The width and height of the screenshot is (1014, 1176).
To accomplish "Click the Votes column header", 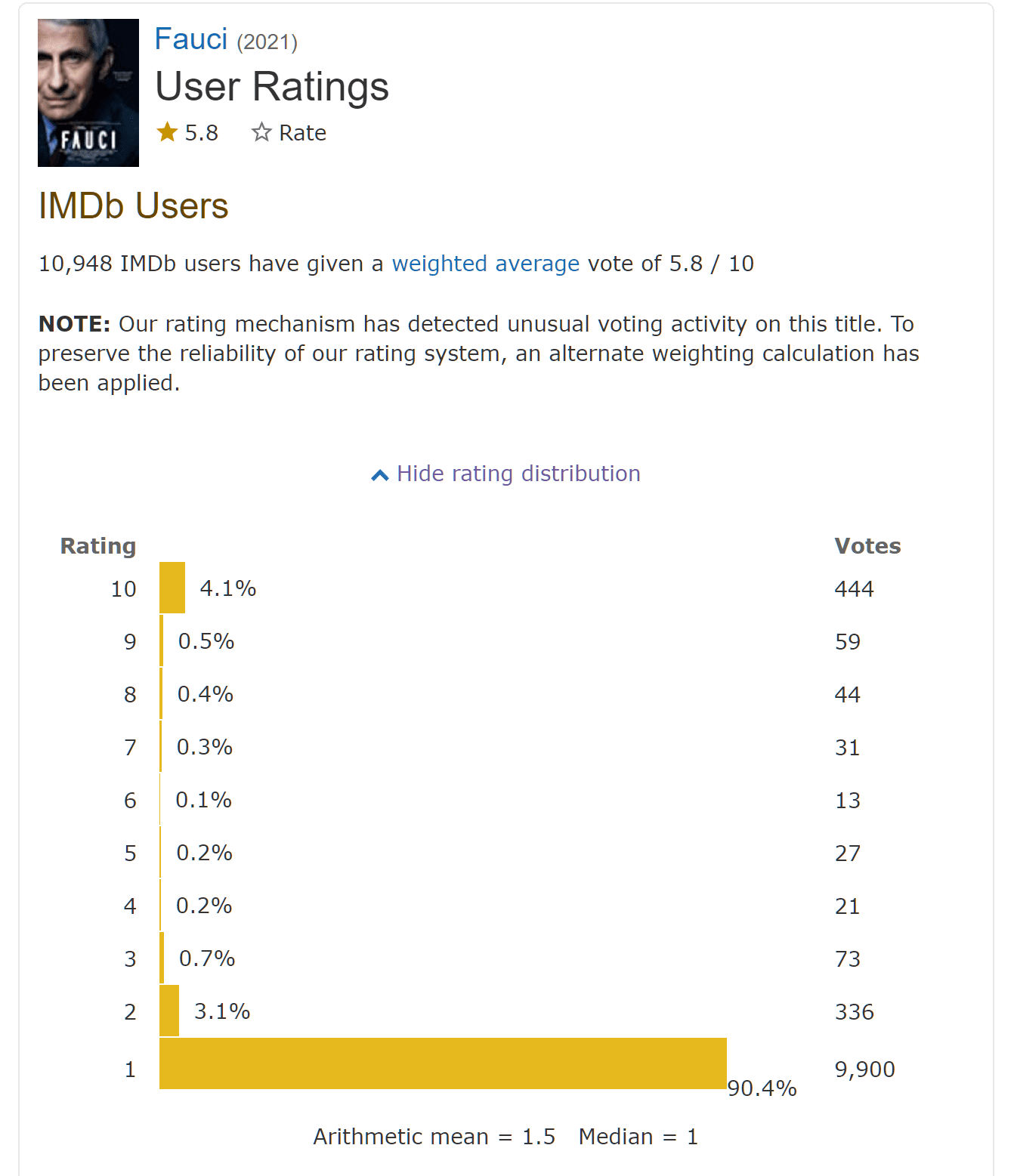I will tap(867, 546).
